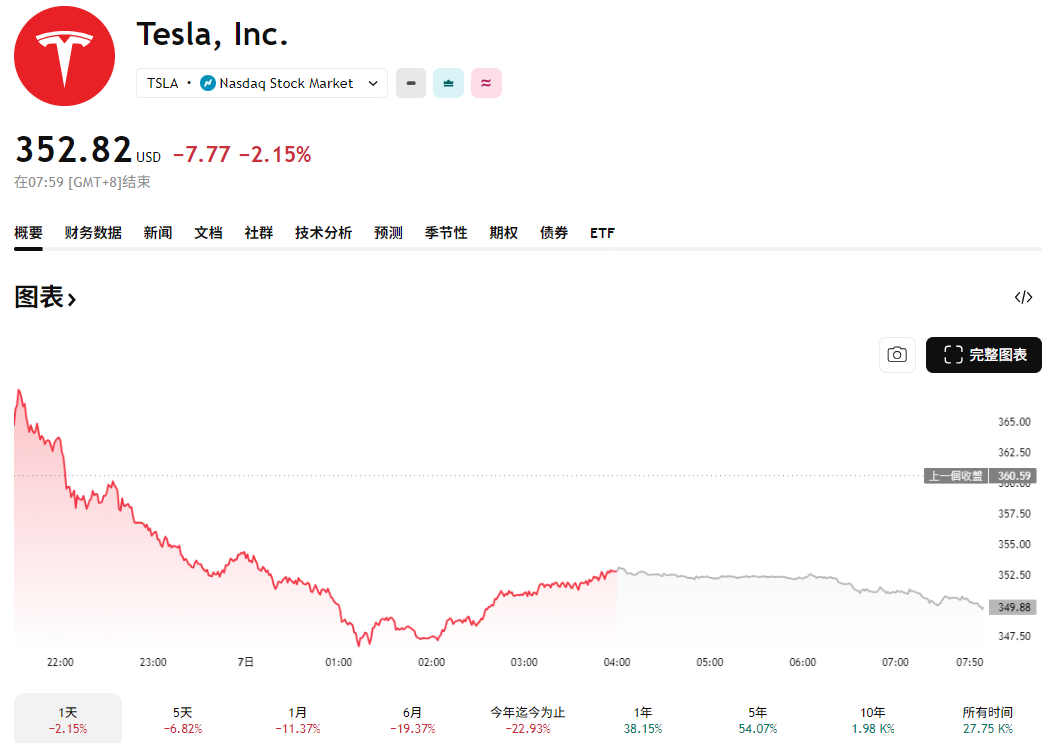Click the gray dash watchlist icon
Image resolution: width=1050 pixels, height=743 pixels.
410,83
